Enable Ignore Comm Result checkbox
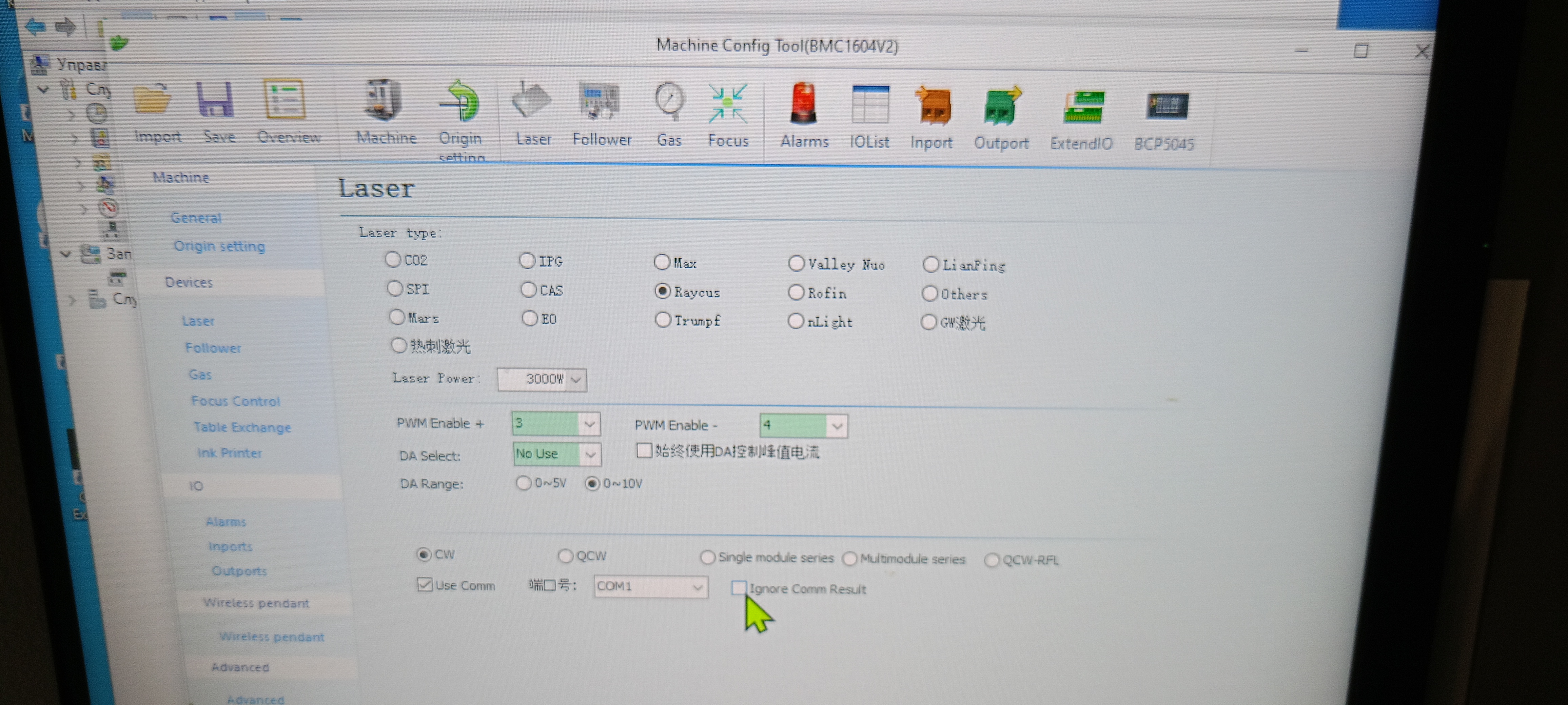Image resolution: width=1568 pixels, height=705 pixels. (738, 588)
